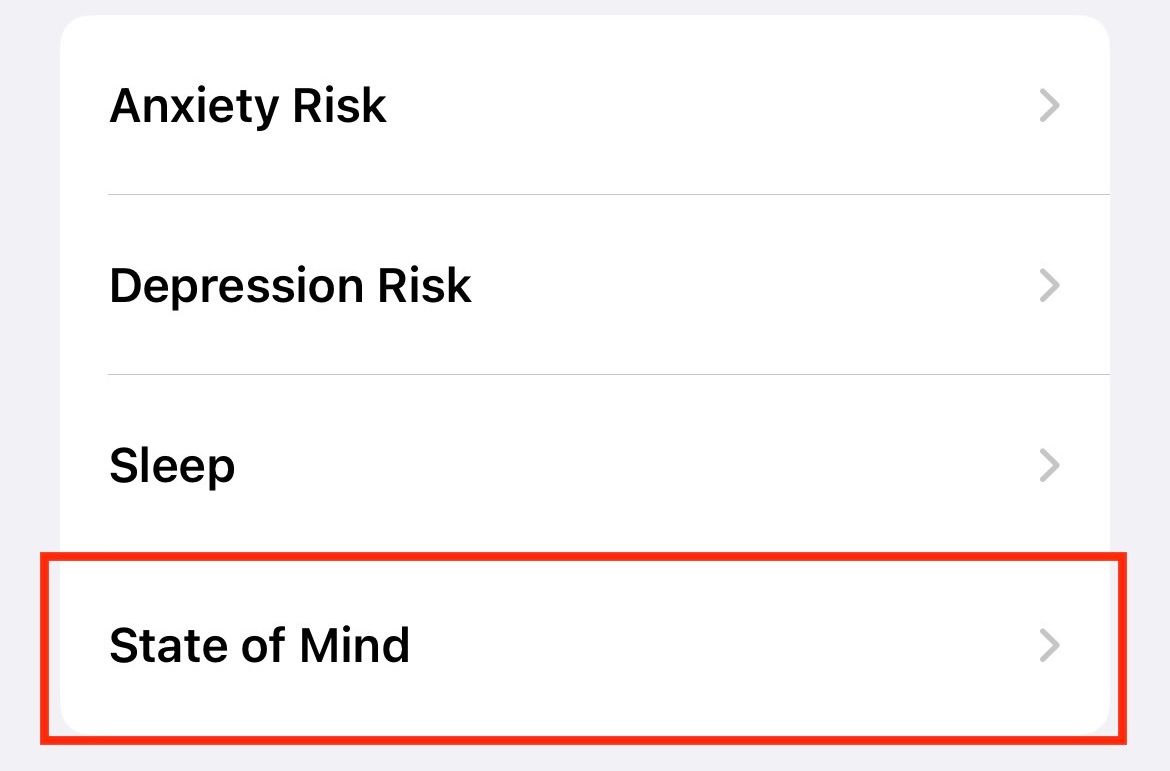Open the Anxiety Risk menu item
Image resolution: width=1170 pixels, height=771 pixels.
(x=584, y=105)
